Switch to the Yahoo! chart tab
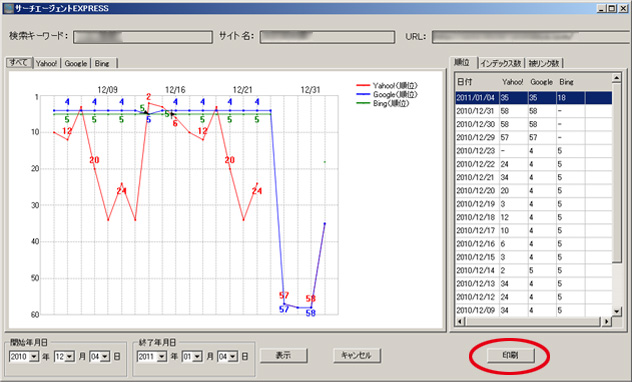Screen dimensions: 632x382 47,63
